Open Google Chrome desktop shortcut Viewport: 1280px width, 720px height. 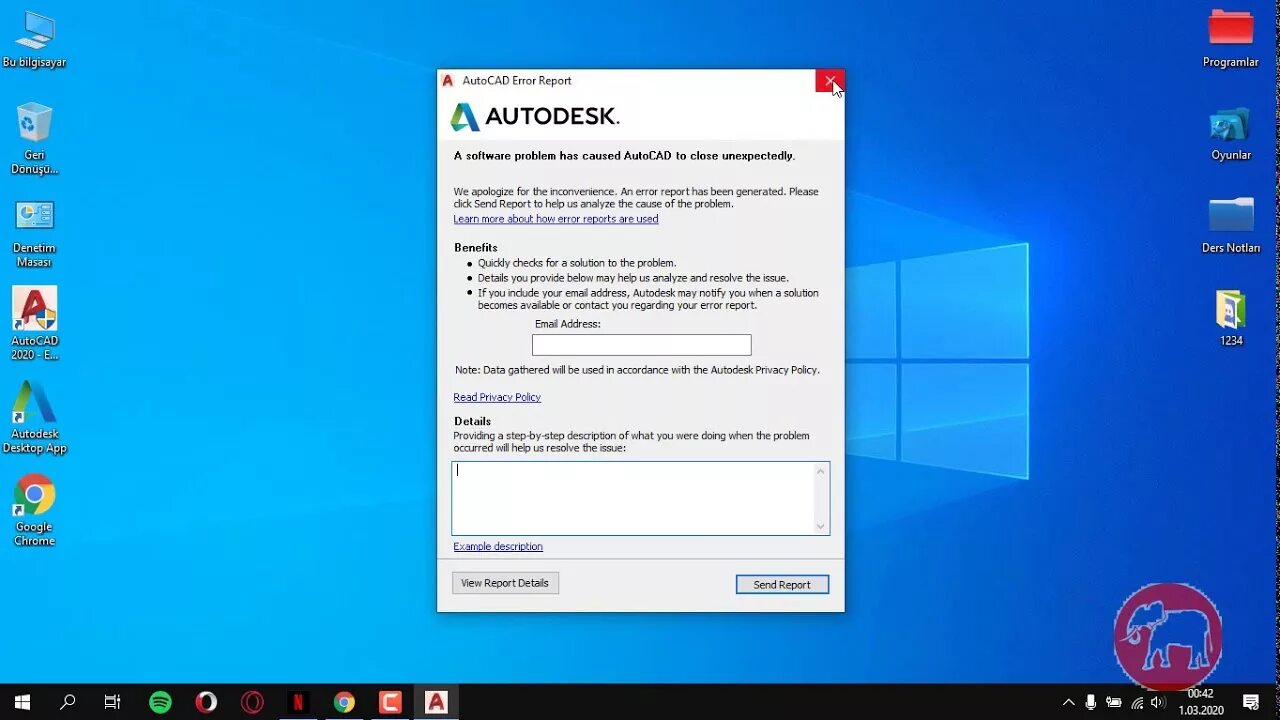click(34, 510)
